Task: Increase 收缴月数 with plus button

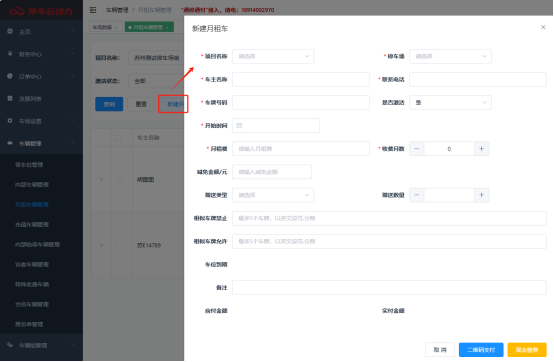Action: (x=481, y=149)
